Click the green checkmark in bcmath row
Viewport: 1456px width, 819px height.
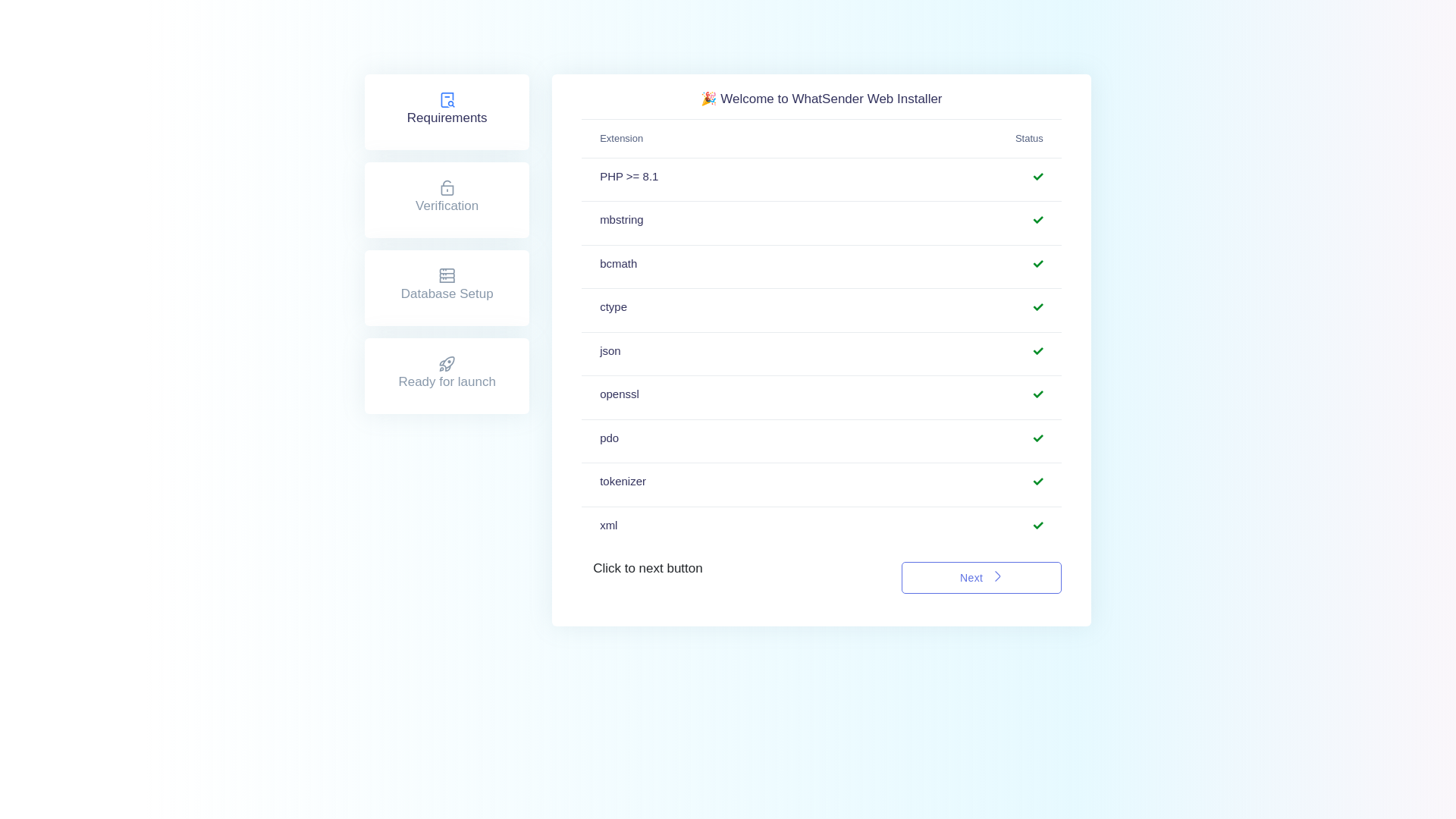(x=1037, y=264)
